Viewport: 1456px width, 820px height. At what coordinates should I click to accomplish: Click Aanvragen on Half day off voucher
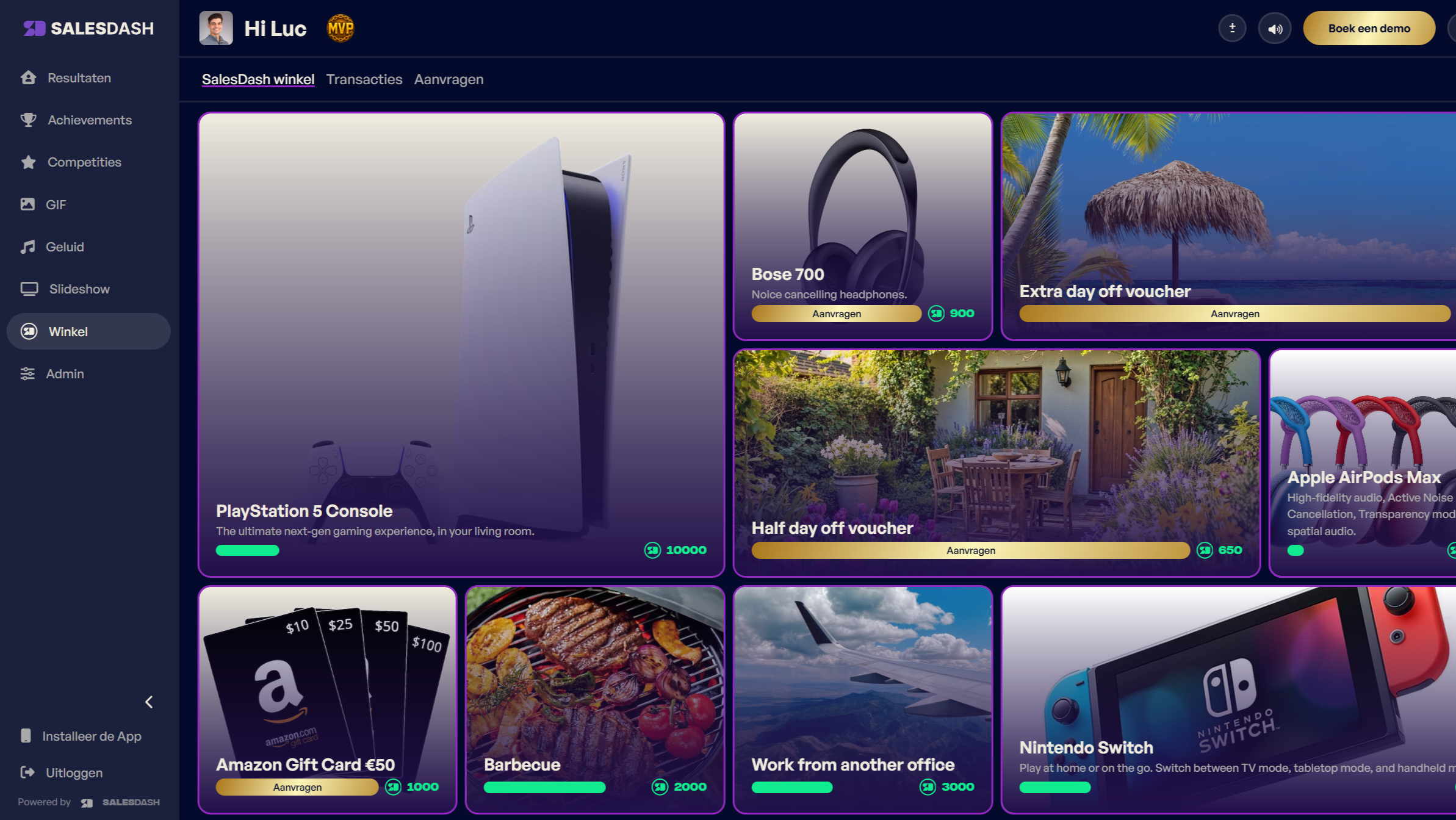click(x=970, y=550)
